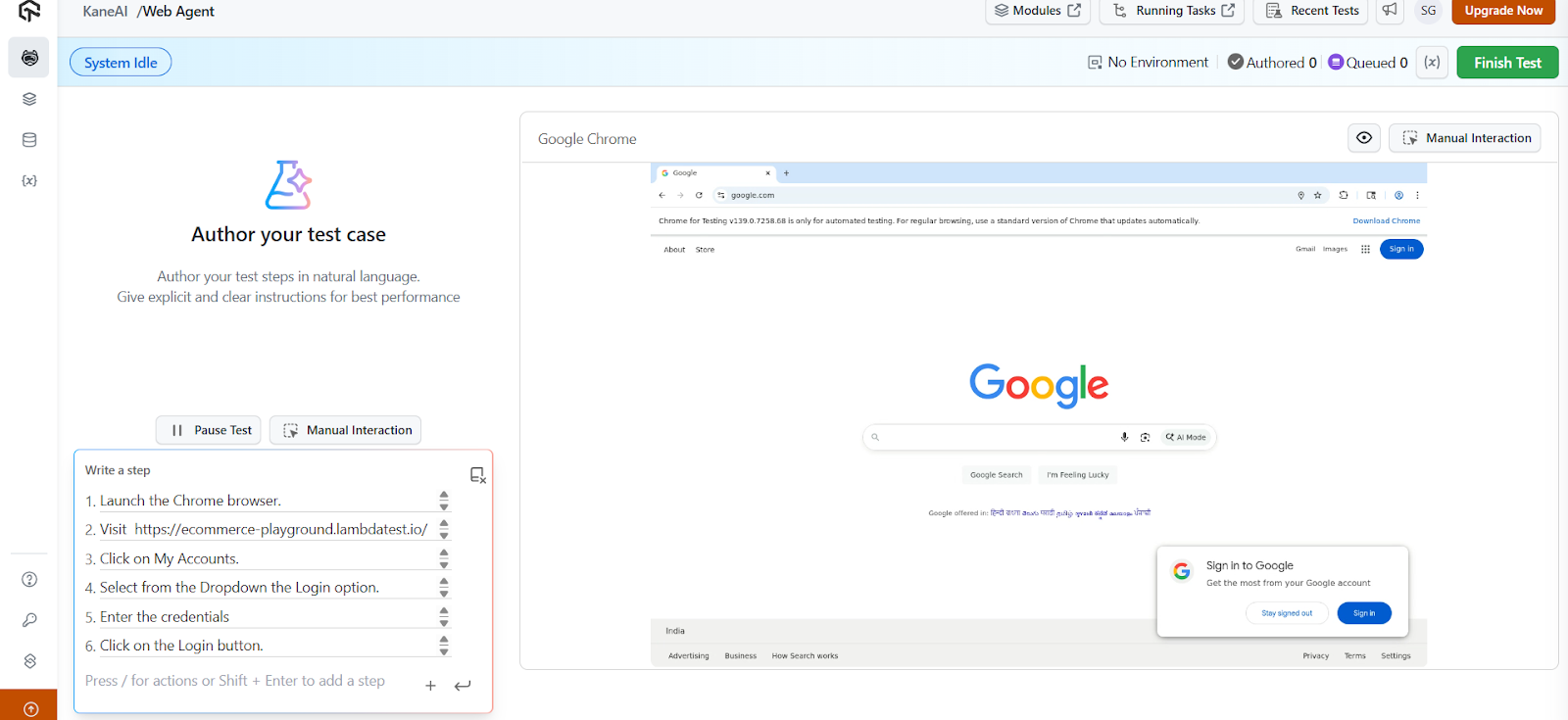Click the microphone voice search icon

1125,437
